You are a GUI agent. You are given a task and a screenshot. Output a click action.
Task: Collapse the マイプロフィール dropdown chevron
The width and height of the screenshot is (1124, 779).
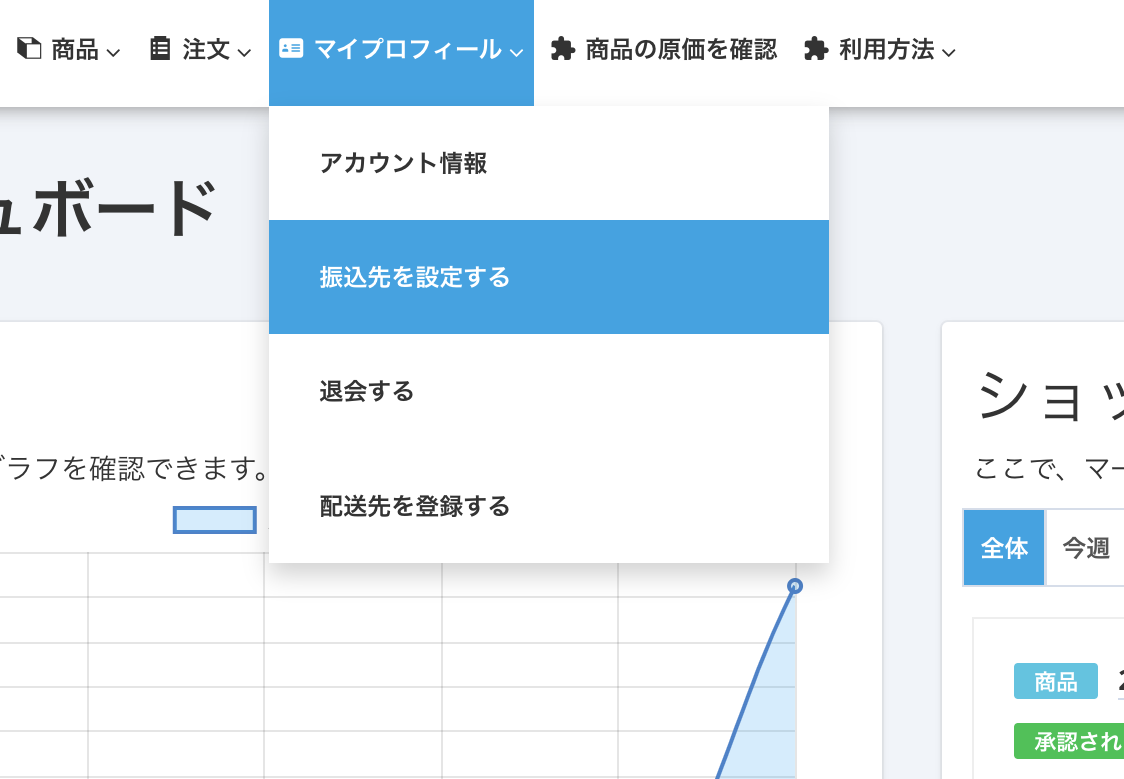[x=516, y=52]
